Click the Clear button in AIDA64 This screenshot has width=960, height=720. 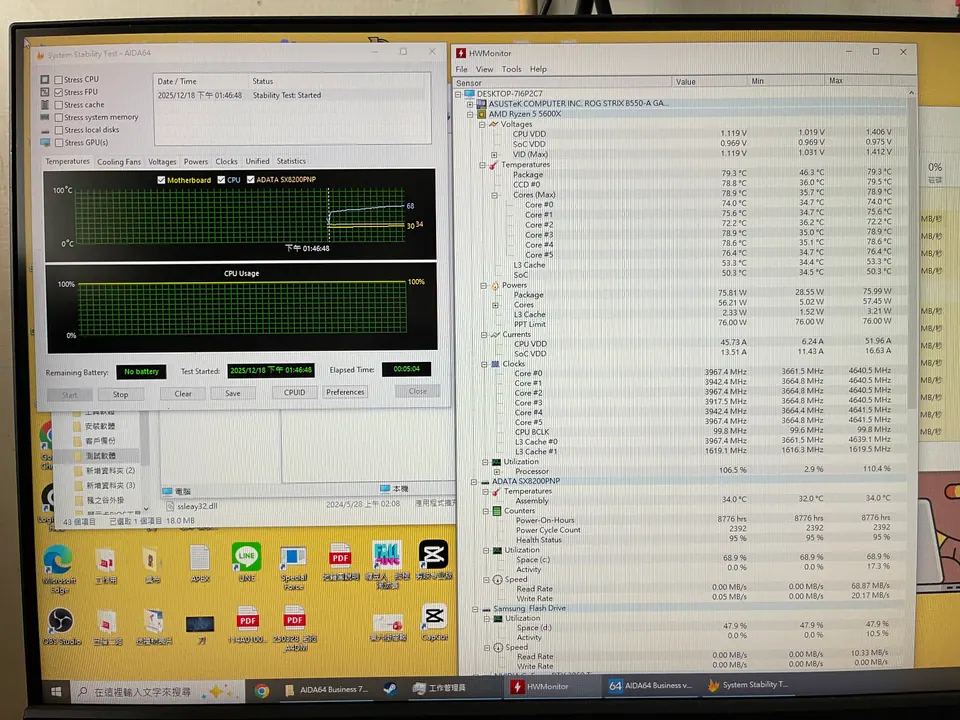[182, 394]
